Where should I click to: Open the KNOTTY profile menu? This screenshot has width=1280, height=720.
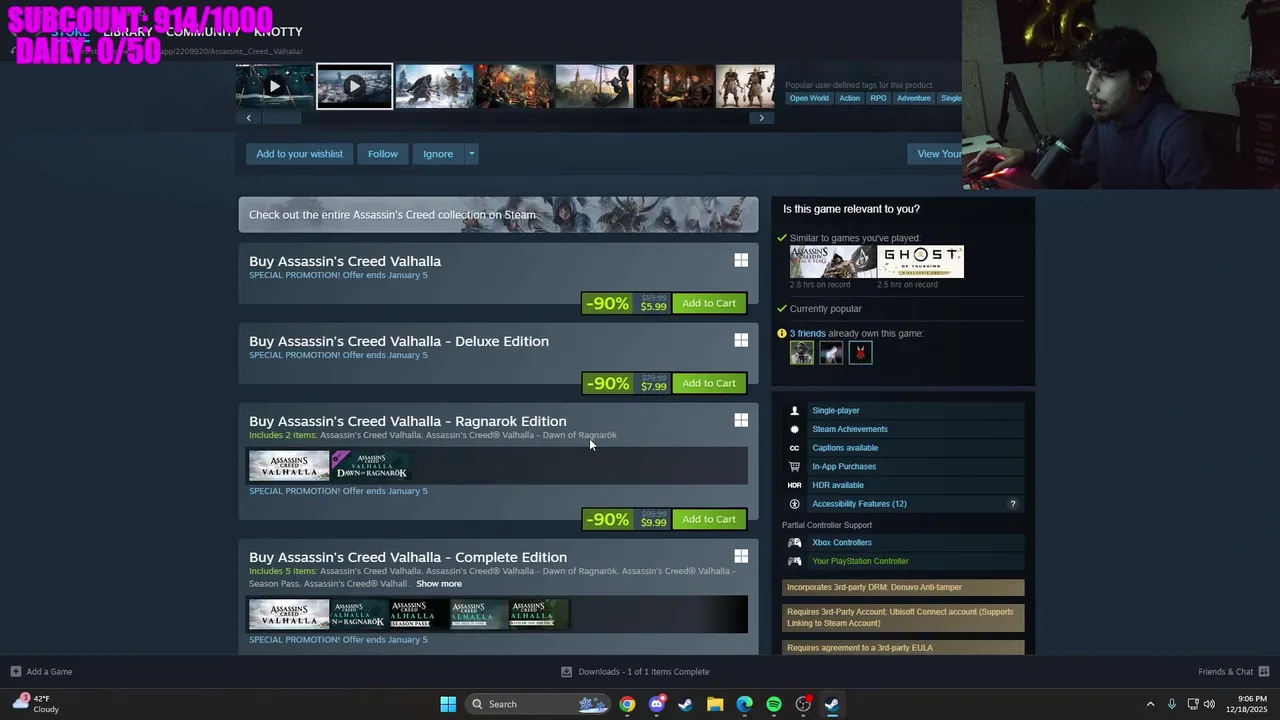(278, 32)
